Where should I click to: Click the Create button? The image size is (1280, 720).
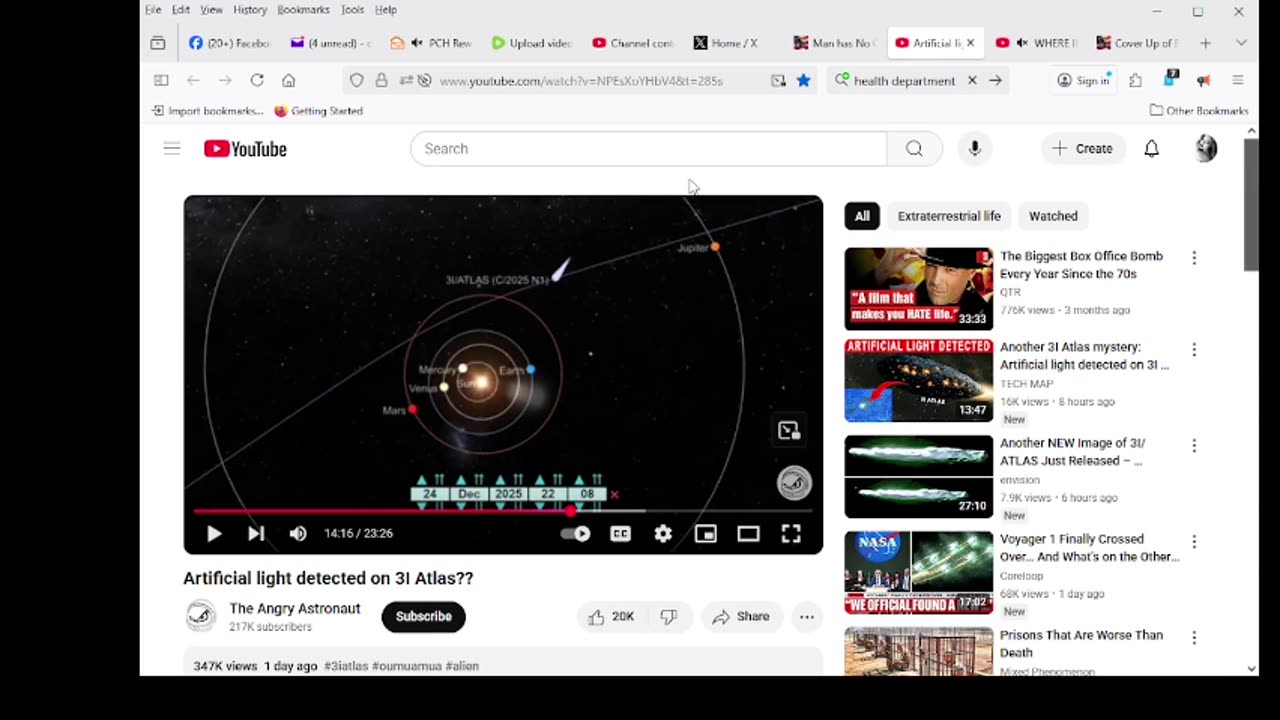[x=1082, y=149]
